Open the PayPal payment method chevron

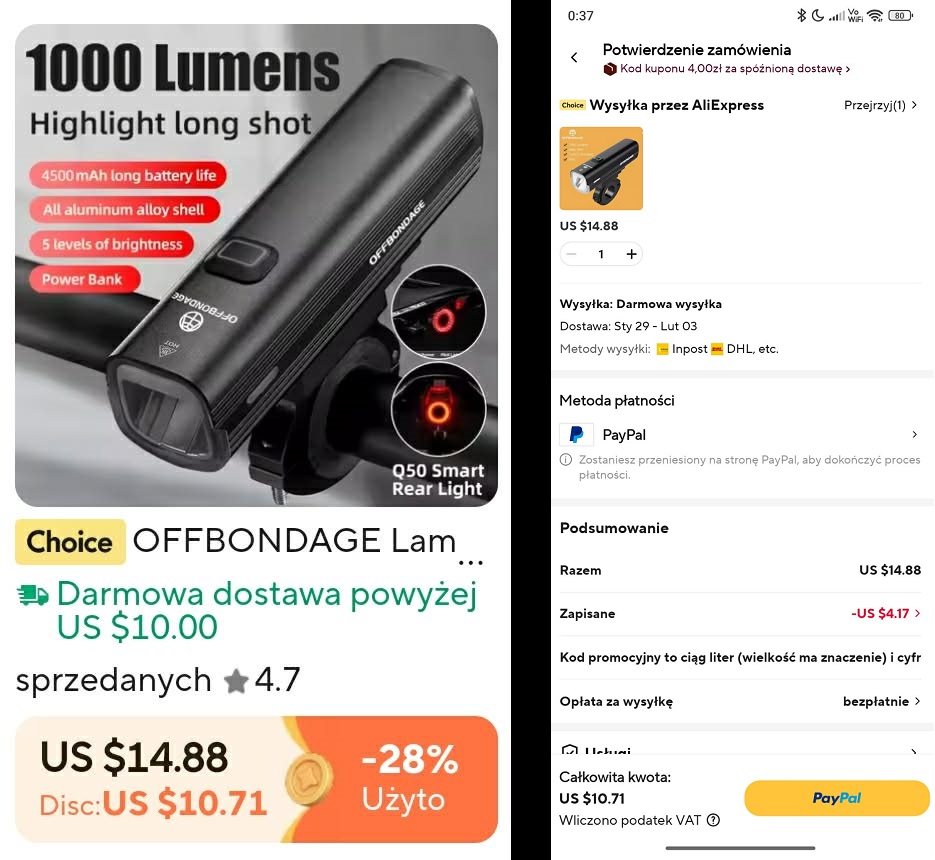pyautogui.click(x=915, y=434)
